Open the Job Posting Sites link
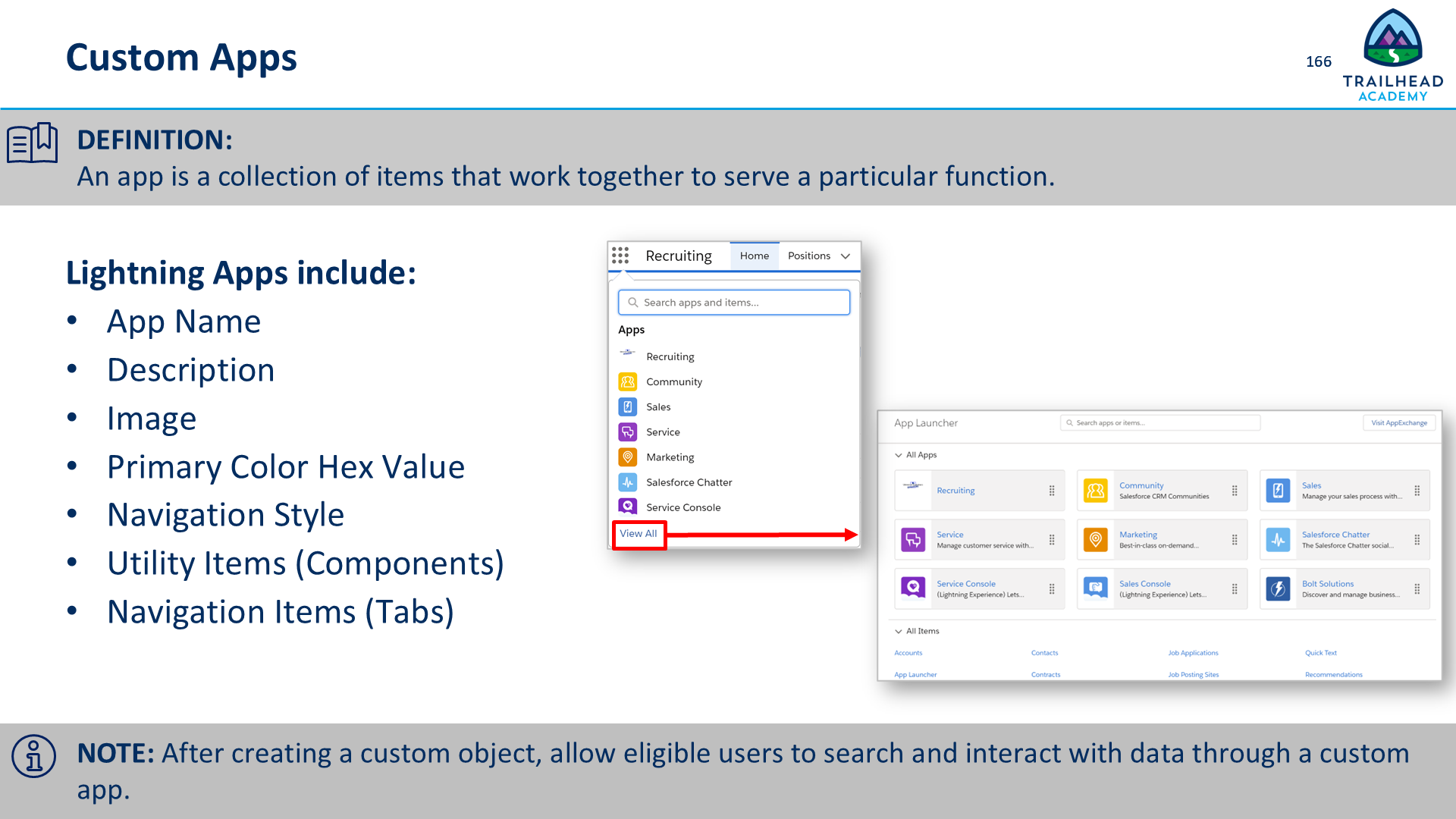The width and height of the screenshot is (1456, 819). 1194,675
